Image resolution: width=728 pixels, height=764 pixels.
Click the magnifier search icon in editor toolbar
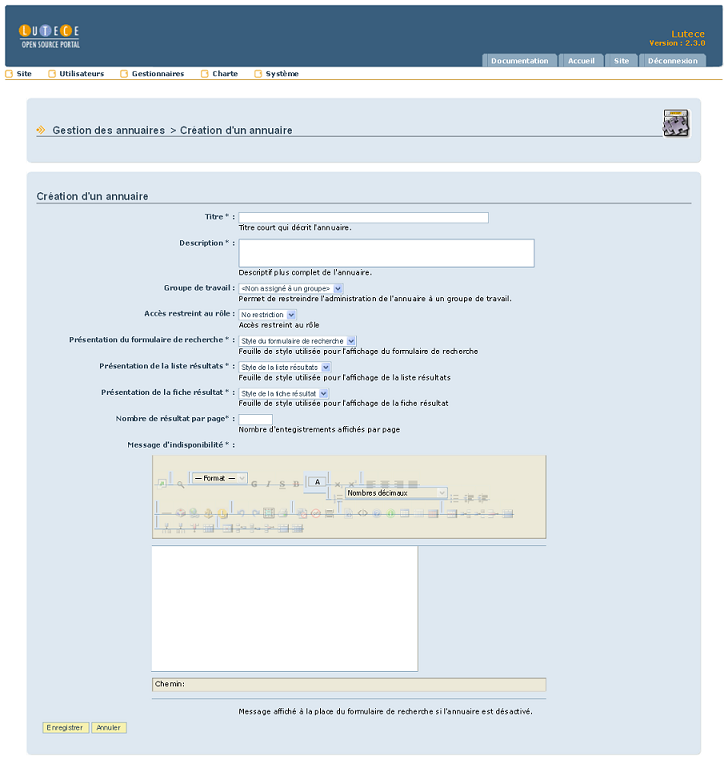coord(180,484)
